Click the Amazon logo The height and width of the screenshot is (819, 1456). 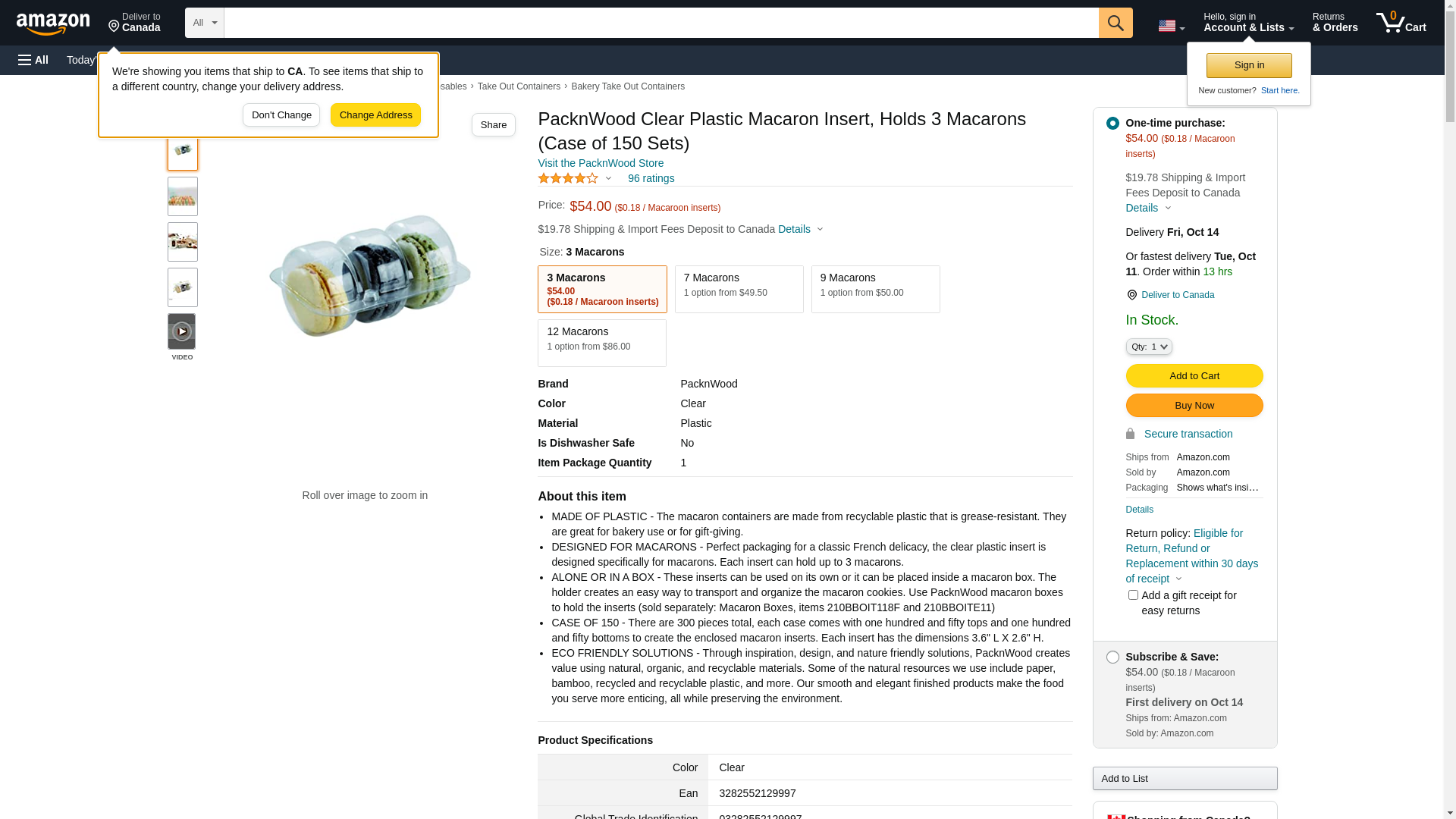[x=53, y=24]
